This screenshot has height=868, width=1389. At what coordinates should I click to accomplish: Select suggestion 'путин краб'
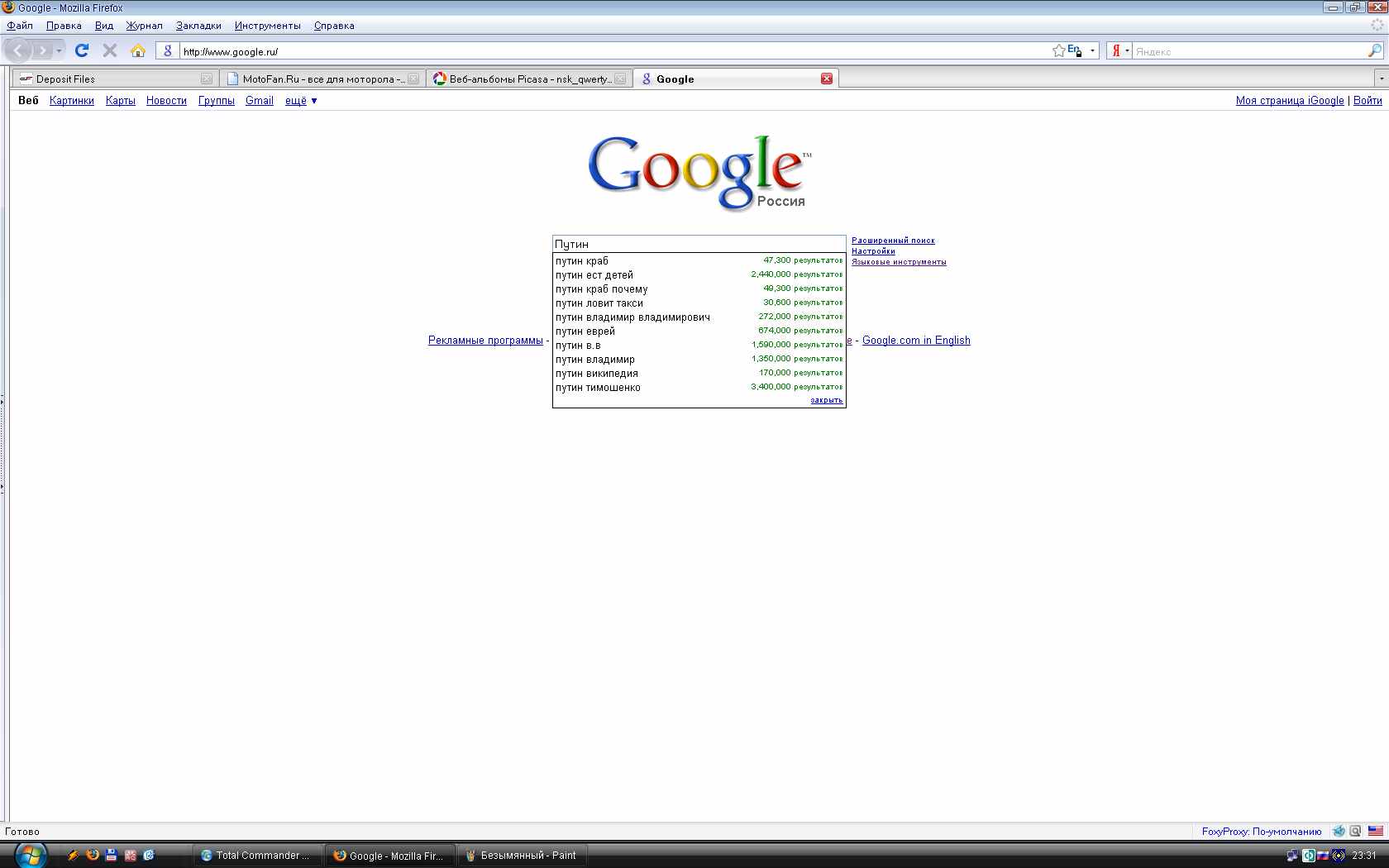pos(699,261)
